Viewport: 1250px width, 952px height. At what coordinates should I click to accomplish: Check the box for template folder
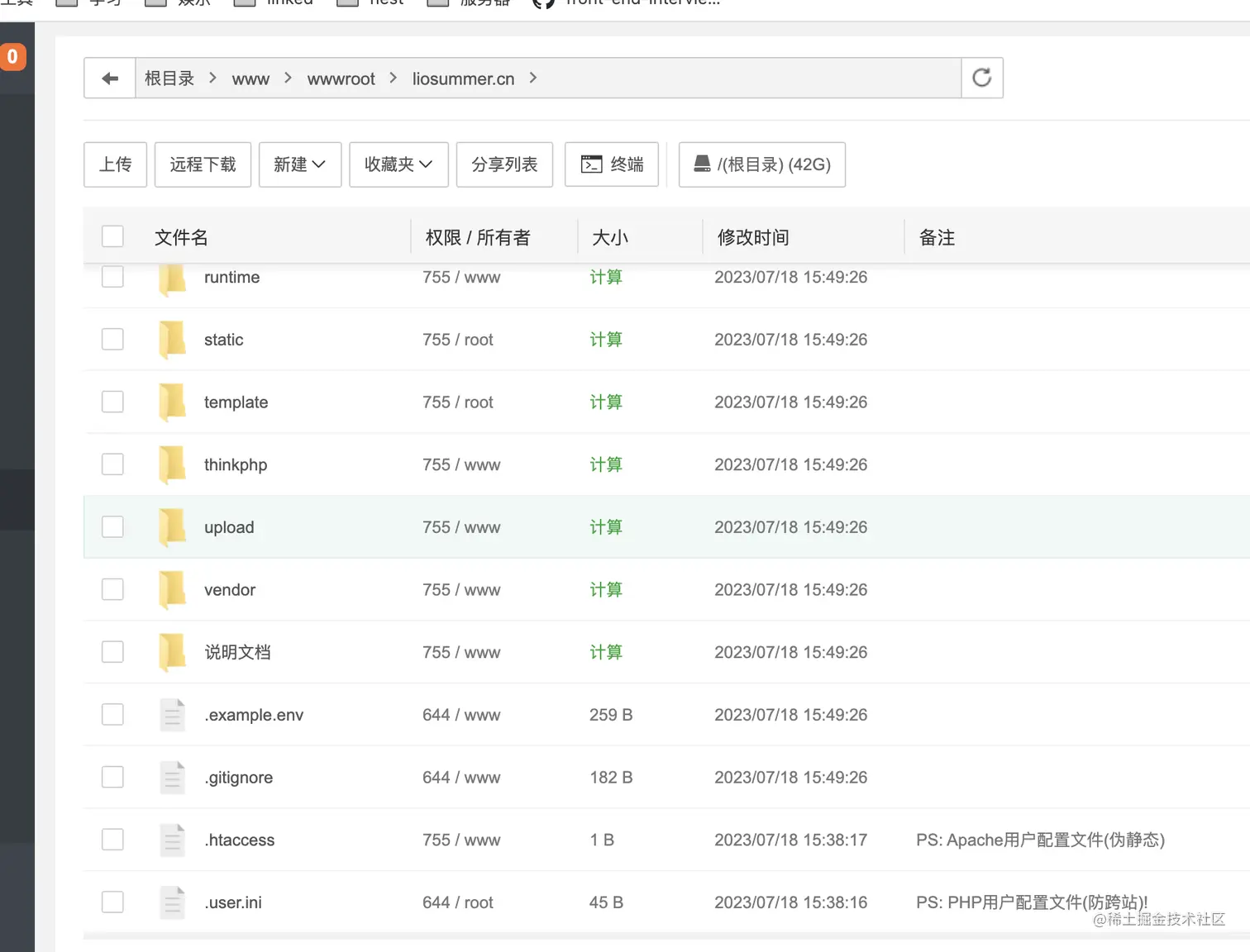(x=112, y=402)
